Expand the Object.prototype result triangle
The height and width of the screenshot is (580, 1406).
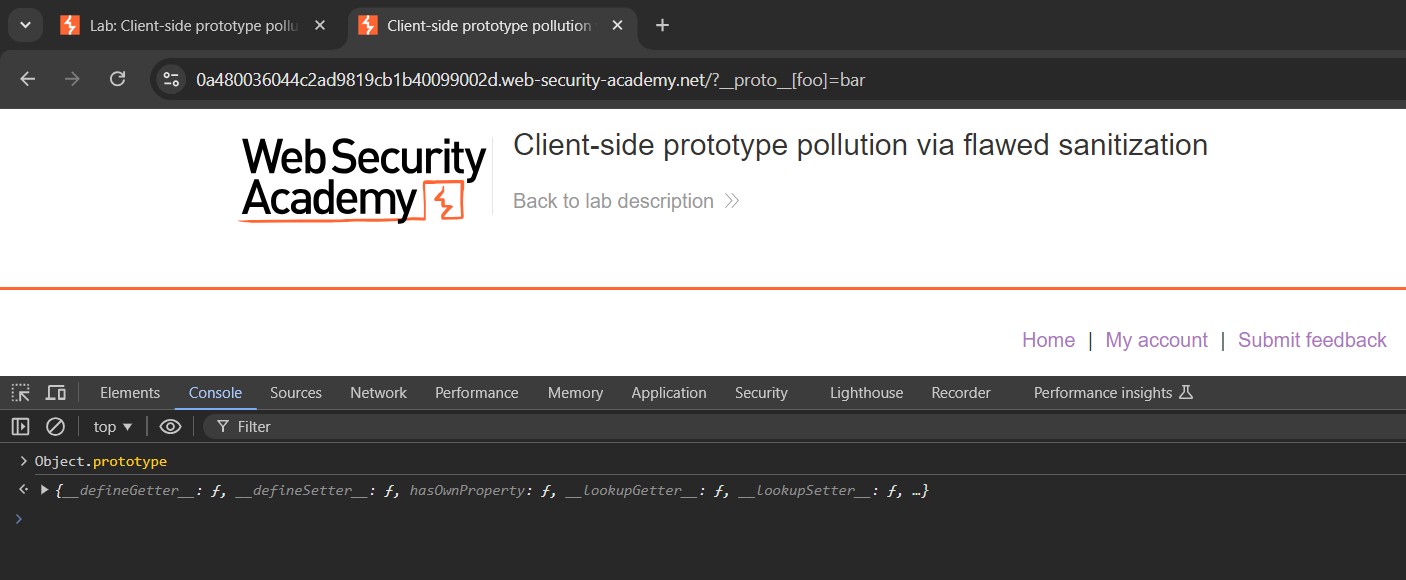(x=44, y=490)
